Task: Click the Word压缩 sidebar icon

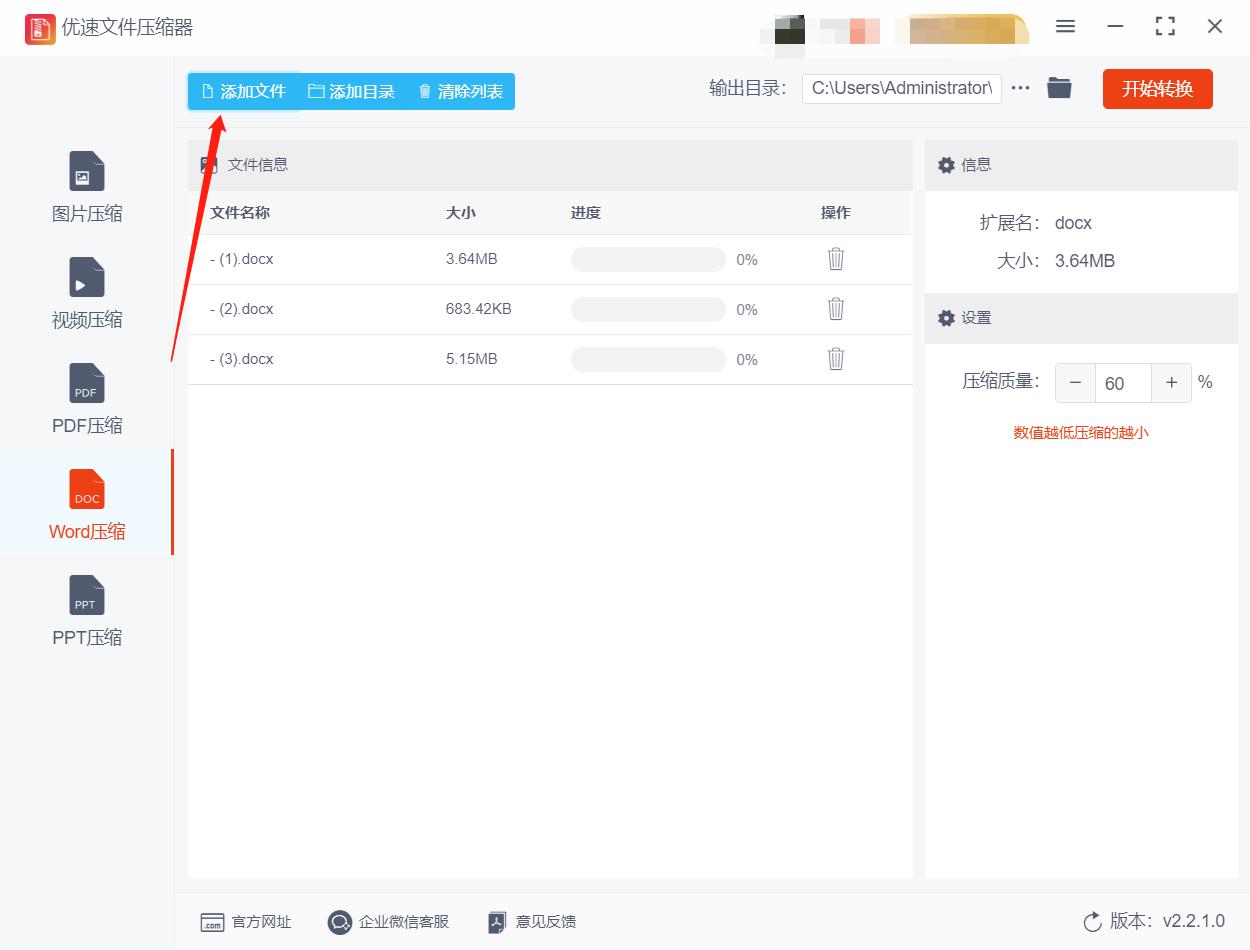Action: click(x=86, y=505)
